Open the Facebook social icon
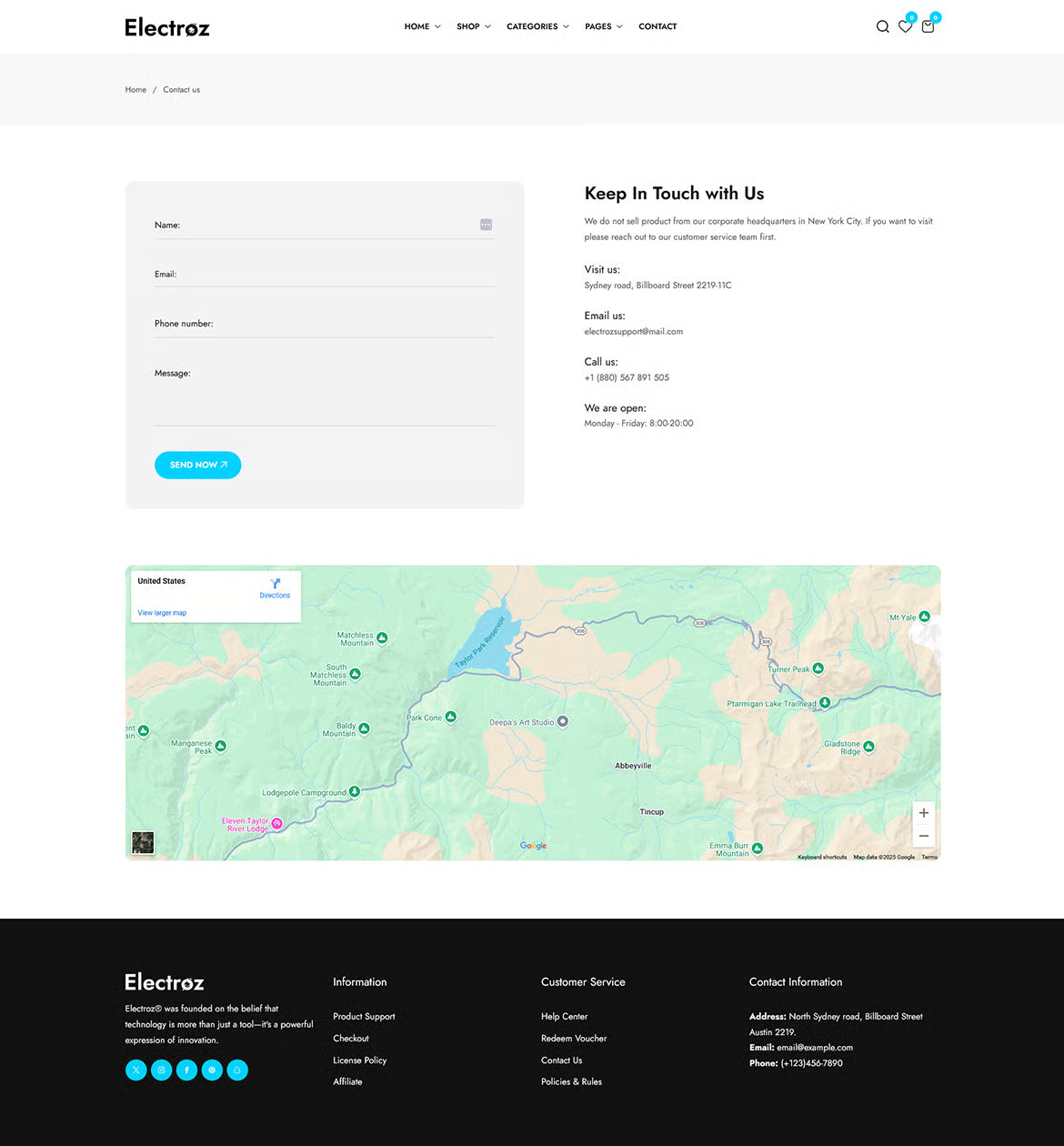 tap(186, 1070)
